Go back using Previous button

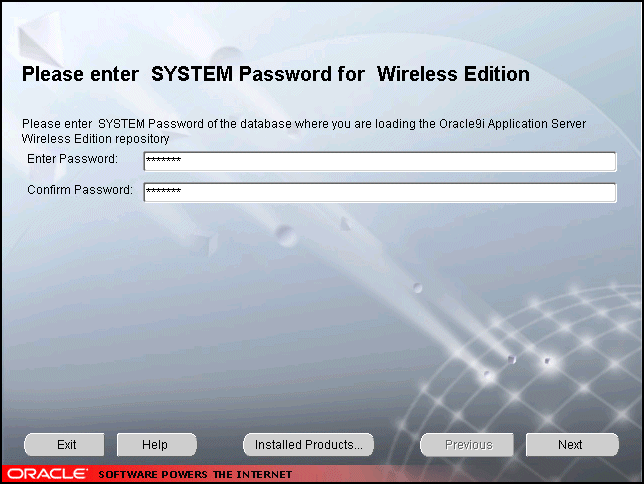[x=467, y=445]
